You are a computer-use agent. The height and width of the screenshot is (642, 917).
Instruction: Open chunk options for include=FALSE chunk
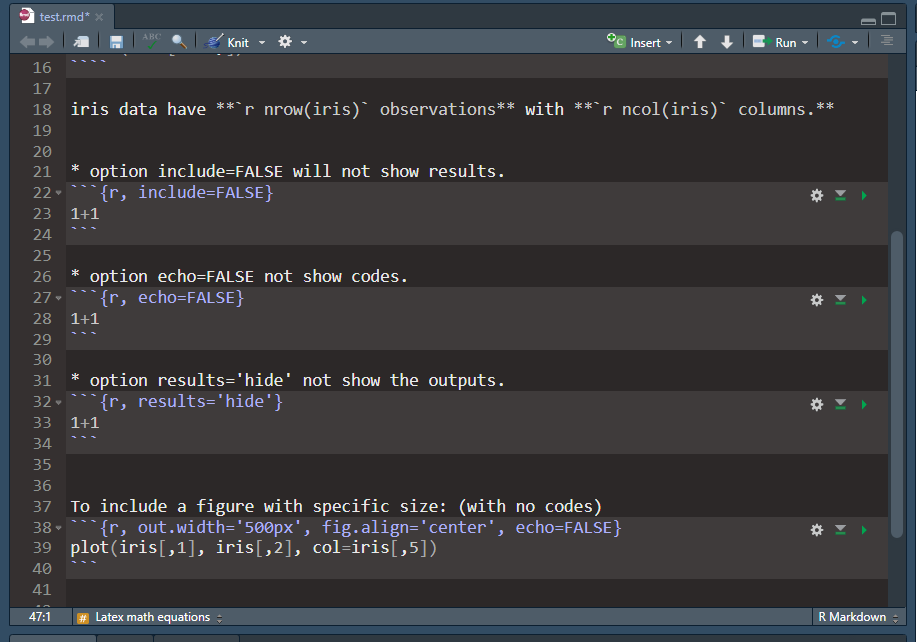817,195
